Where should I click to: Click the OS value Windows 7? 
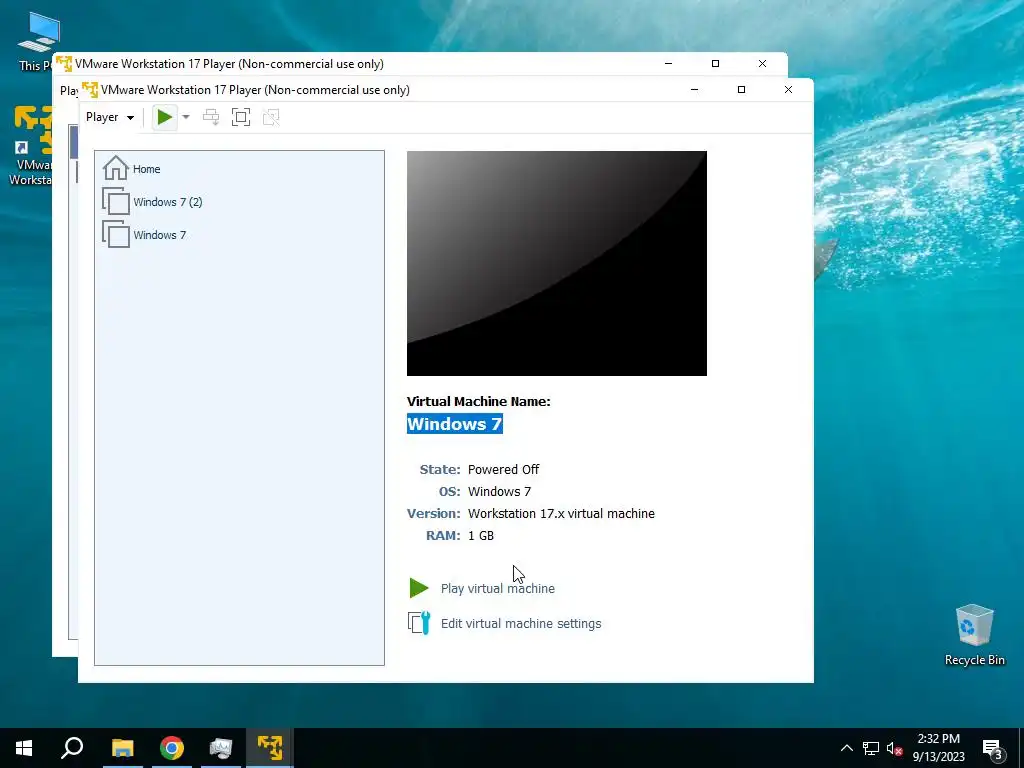pos(499,492)
